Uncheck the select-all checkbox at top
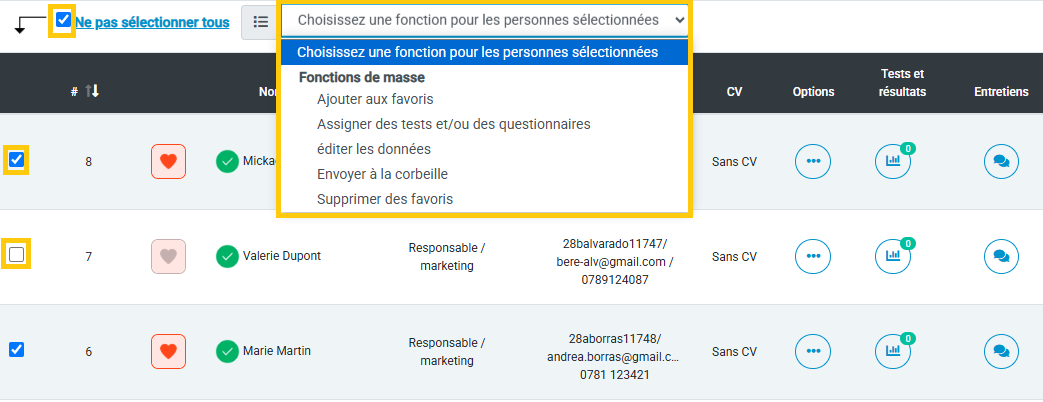The width and height of the screenshot is (1043, 402). (x=64, y=20)
